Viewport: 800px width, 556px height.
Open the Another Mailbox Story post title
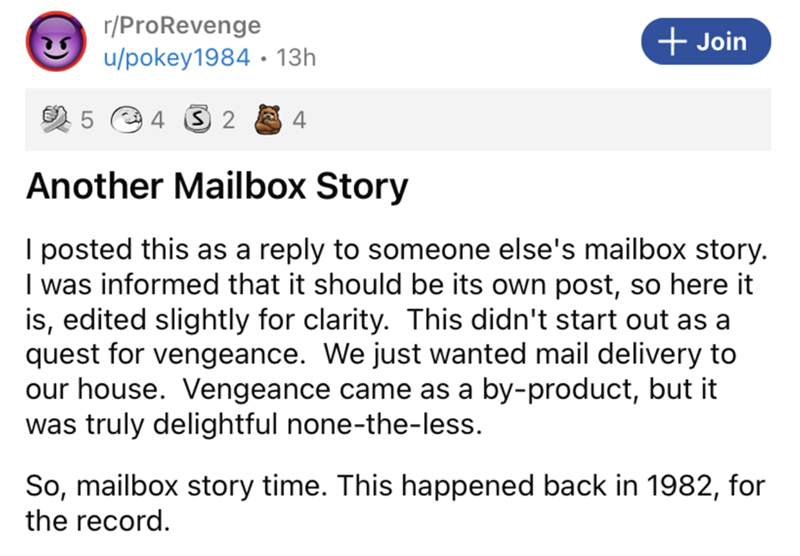coord(217,186)
